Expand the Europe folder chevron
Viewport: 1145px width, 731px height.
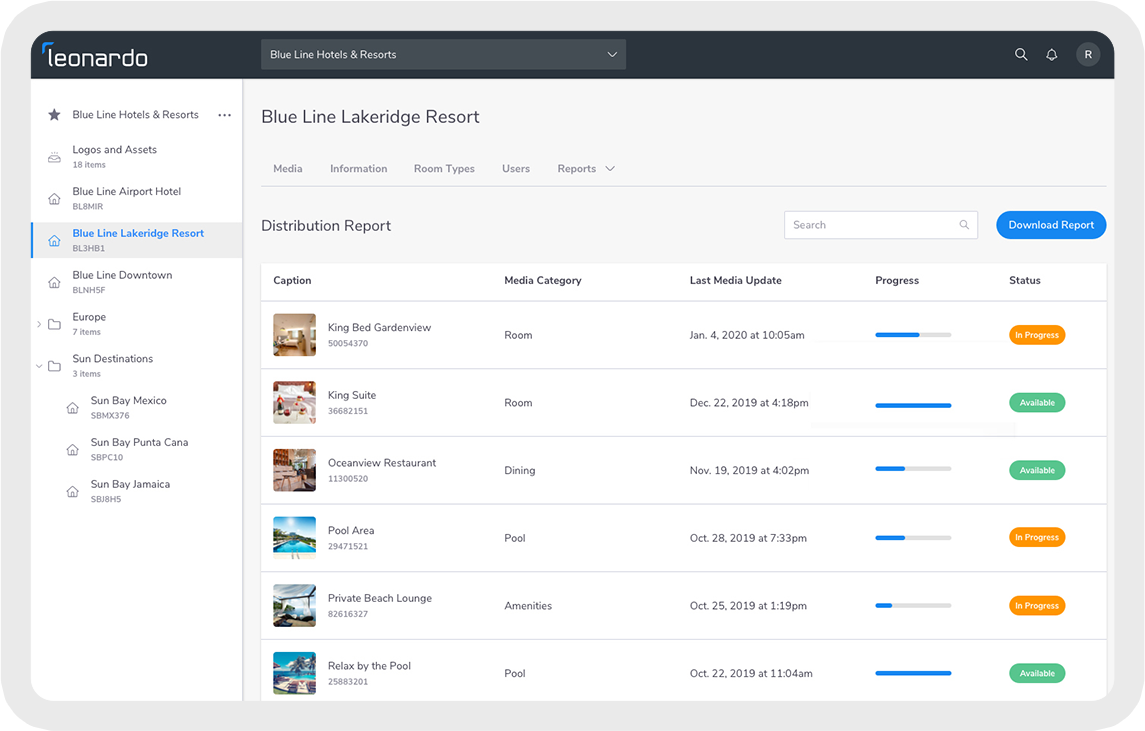[x=39, y=324]
